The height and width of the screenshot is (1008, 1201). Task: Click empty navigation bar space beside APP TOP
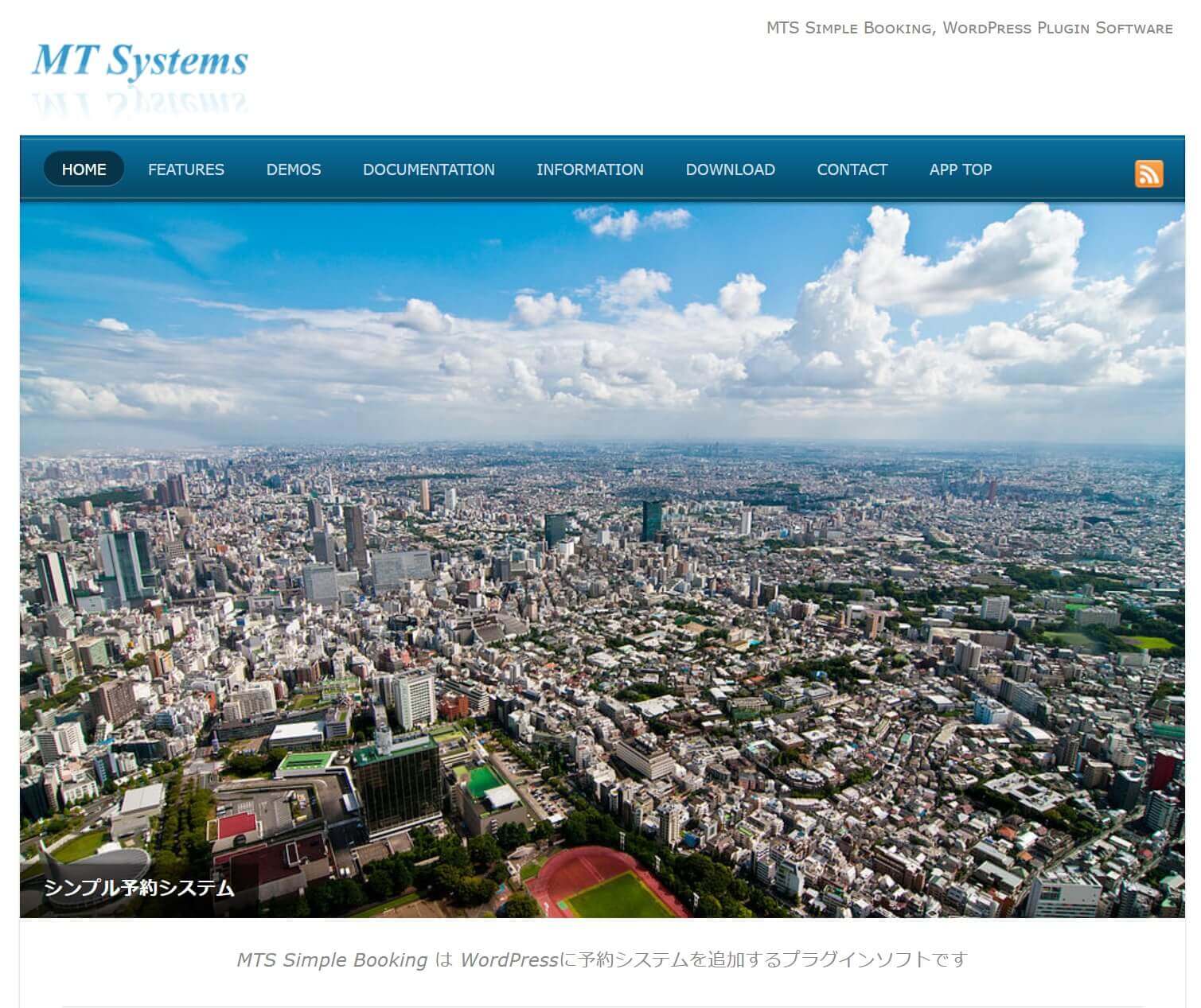click(1059, 169)
